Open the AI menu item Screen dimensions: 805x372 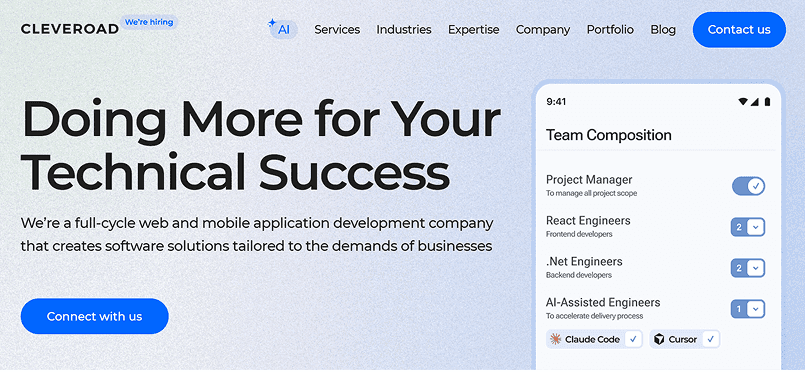coord(283,30)
